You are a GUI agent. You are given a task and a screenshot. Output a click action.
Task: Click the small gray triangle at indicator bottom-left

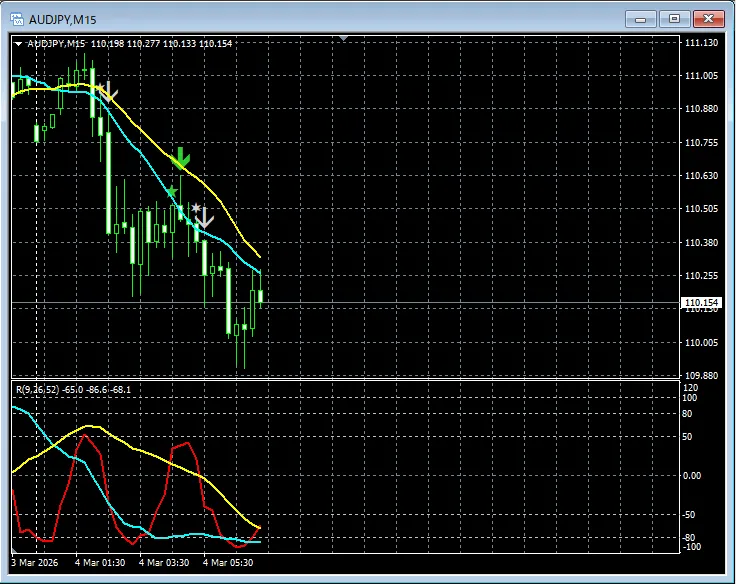[14, 550]
